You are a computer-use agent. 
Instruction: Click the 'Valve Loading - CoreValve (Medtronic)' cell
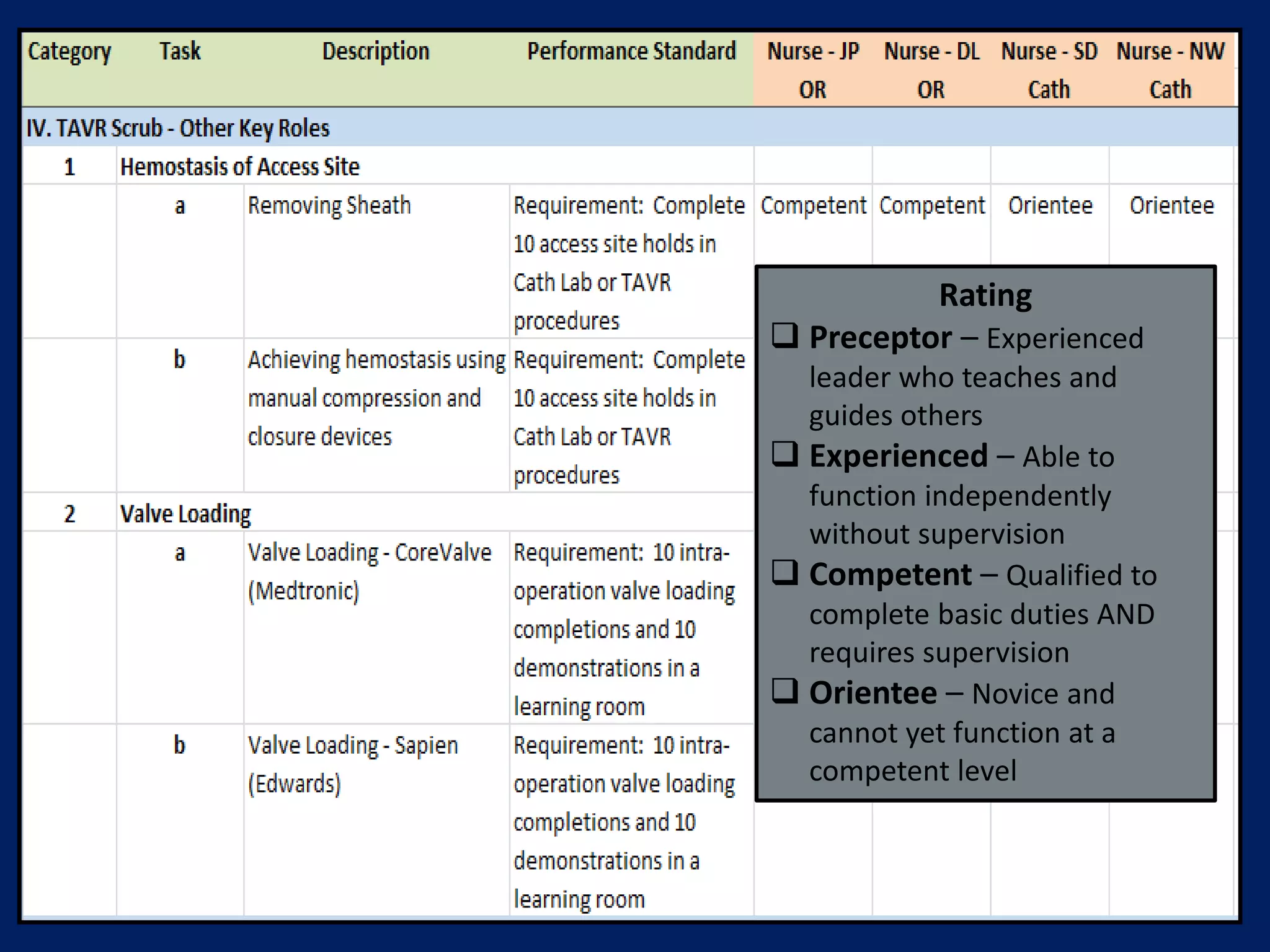click(x=376, y=627)
